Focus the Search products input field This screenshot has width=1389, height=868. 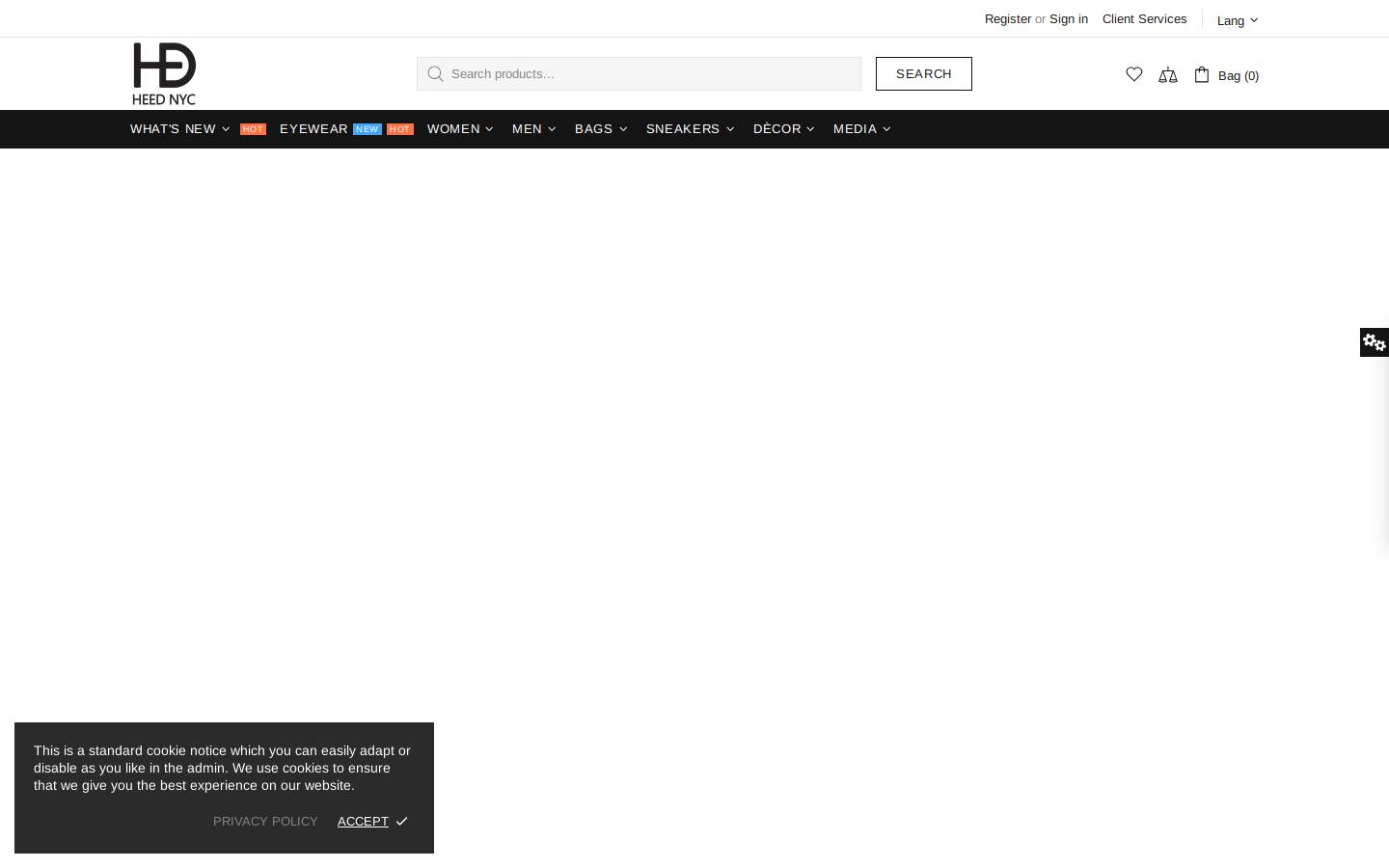(x=639, y=73)
